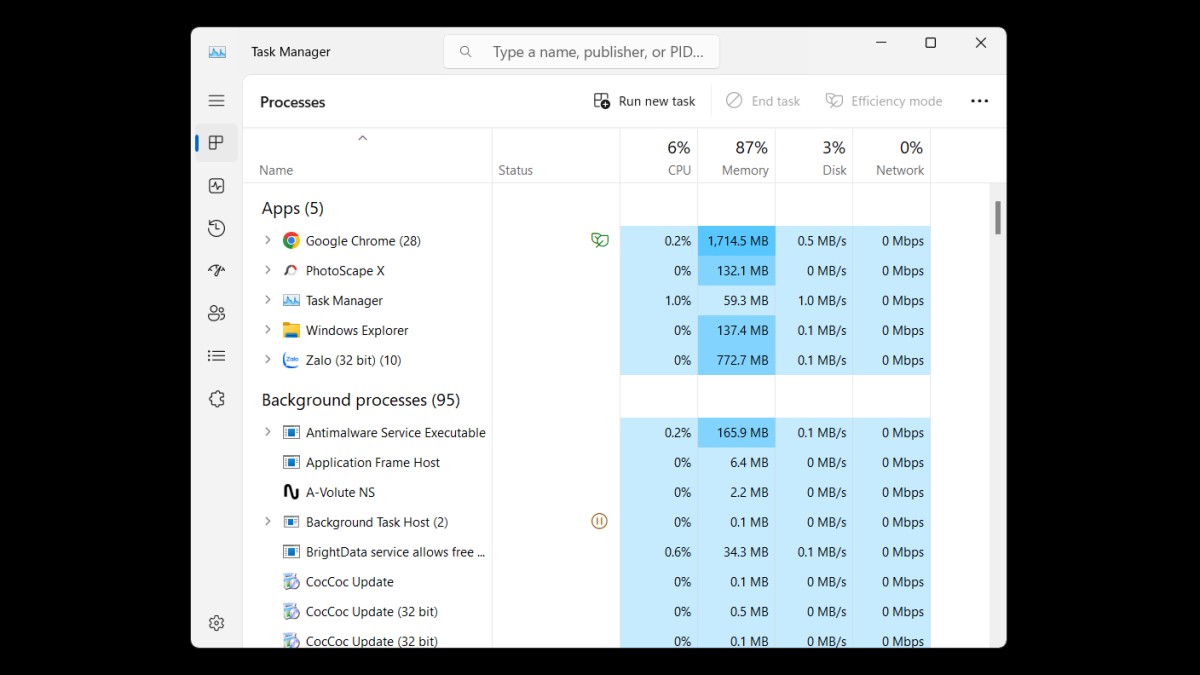Click the Google Chrome app icon
This screenshot has height=675, width=1200.
(x=291, y=241)
